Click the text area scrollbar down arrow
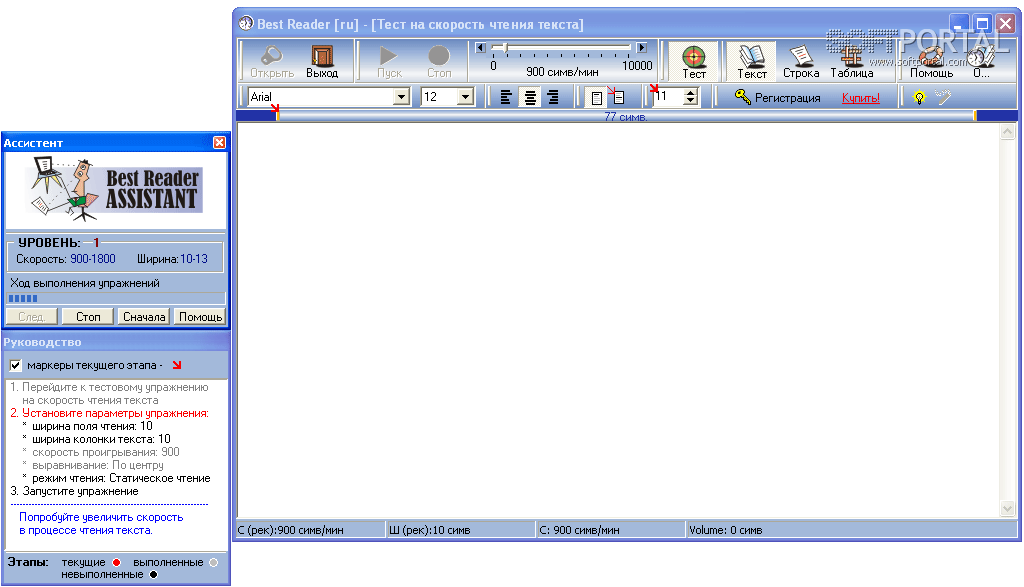 [x=1007, y=508]
